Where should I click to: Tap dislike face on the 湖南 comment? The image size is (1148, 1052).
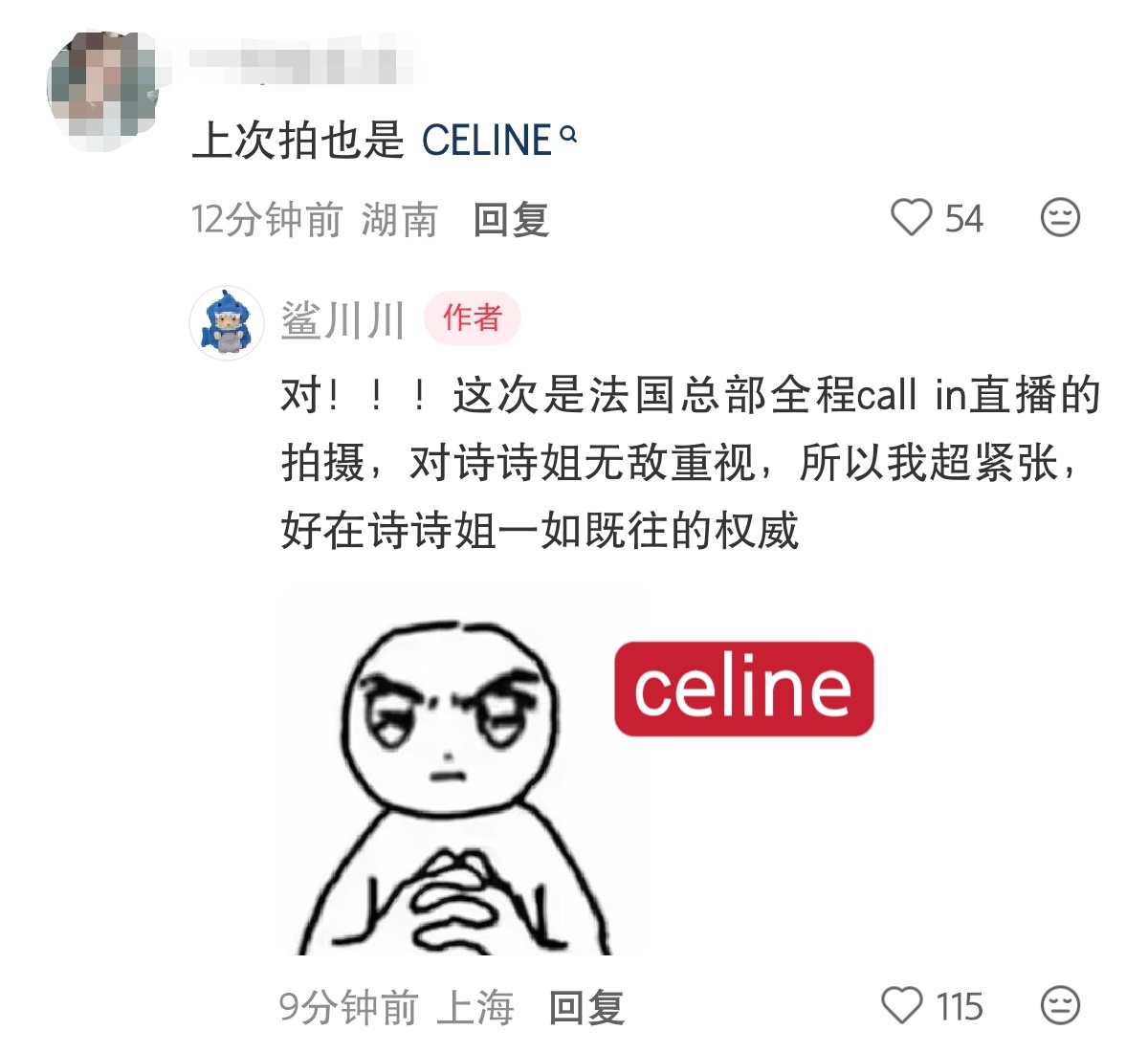tap(1060, 218)
